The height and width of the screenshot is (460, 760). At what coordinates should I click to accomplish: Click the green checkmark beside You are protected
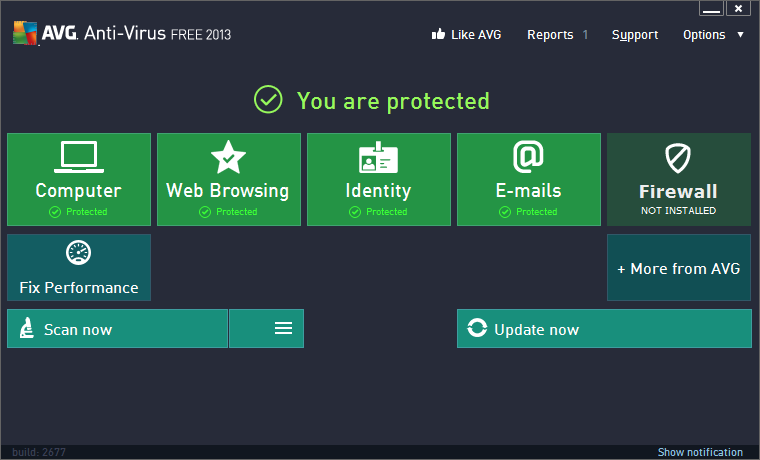pyautogui.click(x=268, y=100)
